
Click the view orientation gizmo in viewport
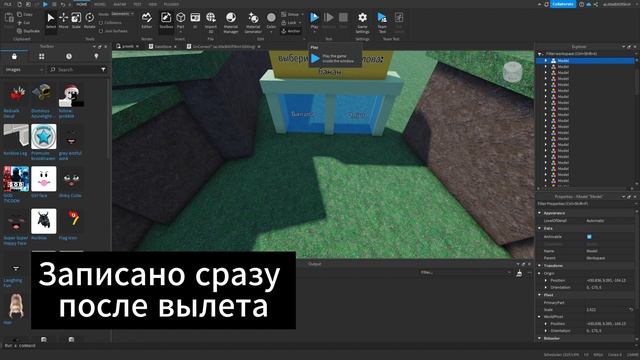[512, 72]
